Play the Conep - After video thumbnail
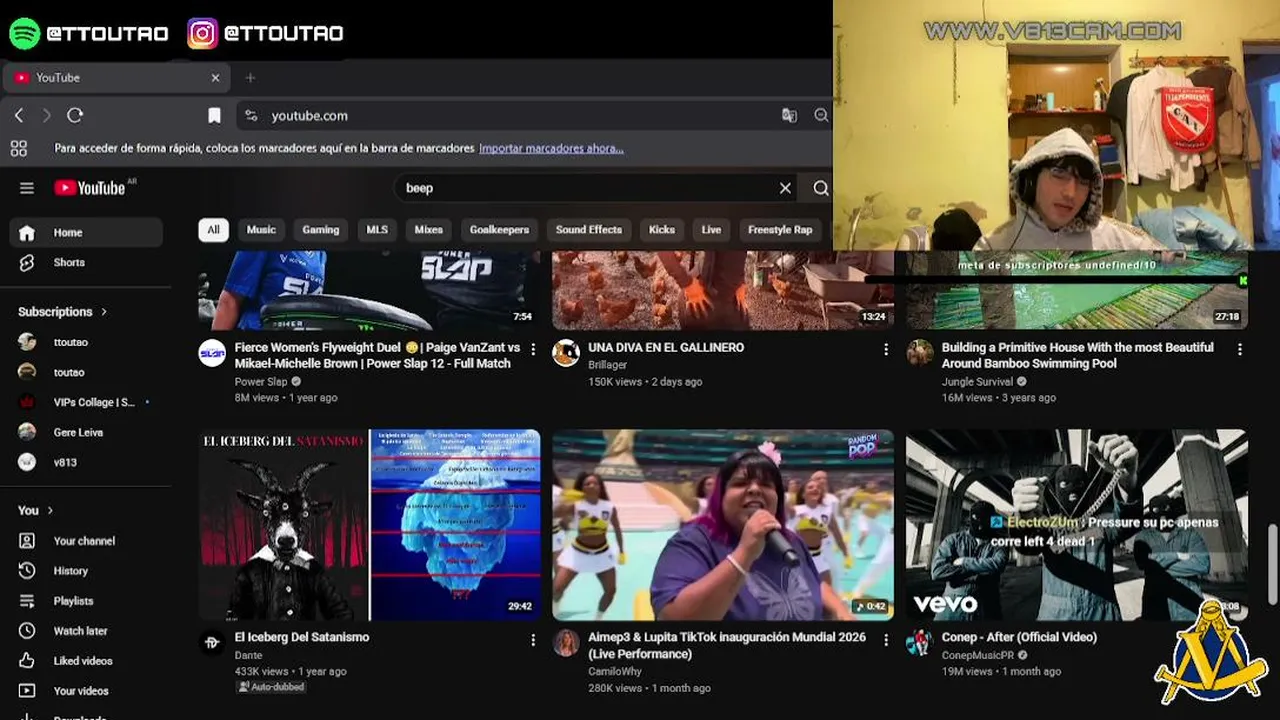This screenshot has height=720, width=1280. pyautogui.click(x=1077, y=525)
